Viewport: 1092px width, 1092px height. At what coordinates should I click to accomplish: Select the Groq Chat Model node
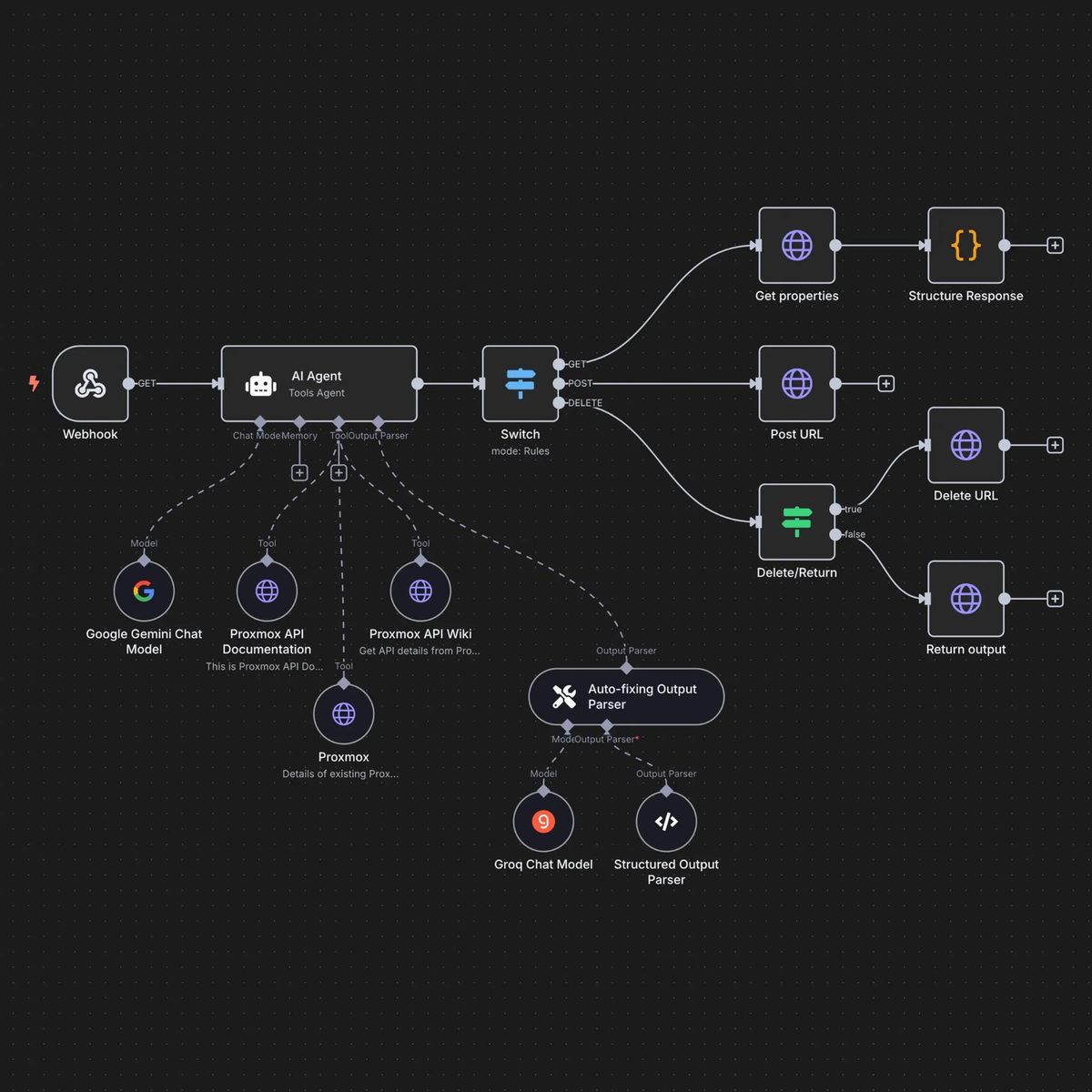(x=543, y=822)
